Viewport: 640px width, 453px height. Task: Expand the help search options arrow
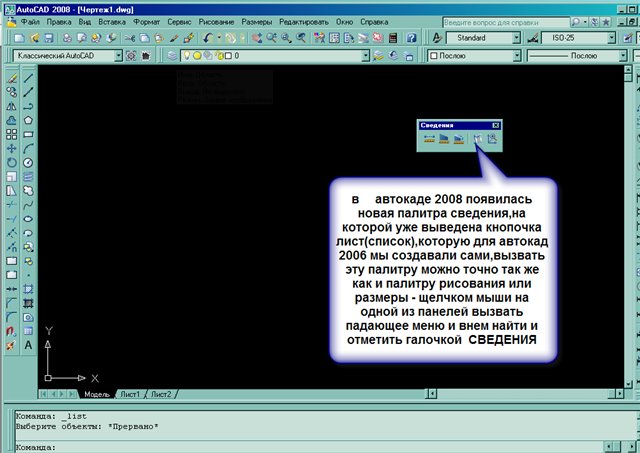tap(585, 22)
